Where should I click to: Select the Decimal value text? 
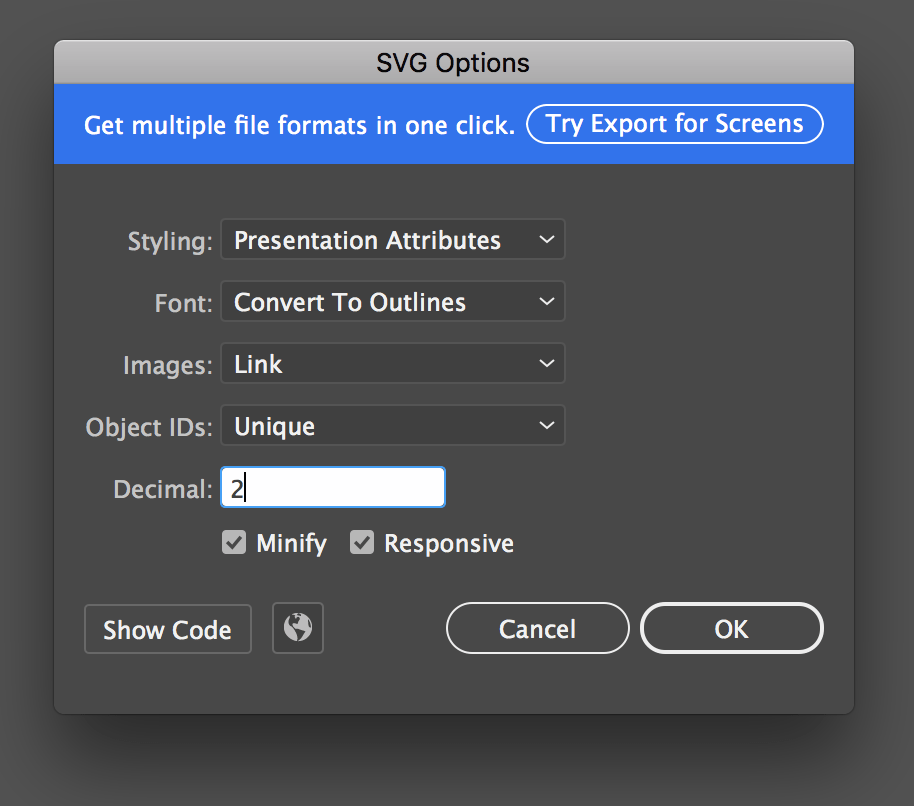click(240, 487)
